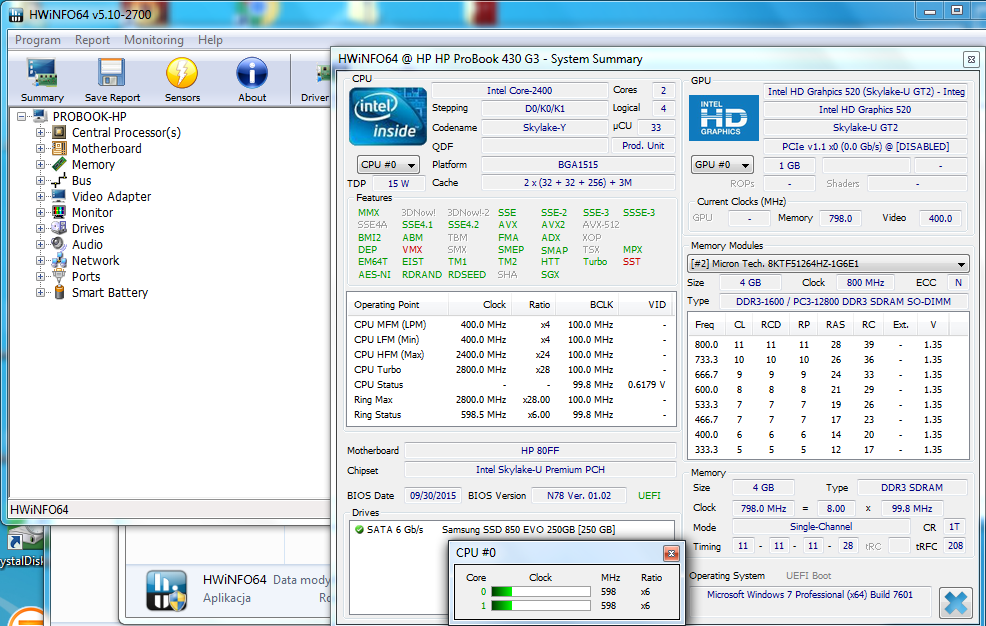Image resolution: width=986 pixels, height=626 pixels.
Task: Click the Bus tree icon
Action: pos(59,180)
